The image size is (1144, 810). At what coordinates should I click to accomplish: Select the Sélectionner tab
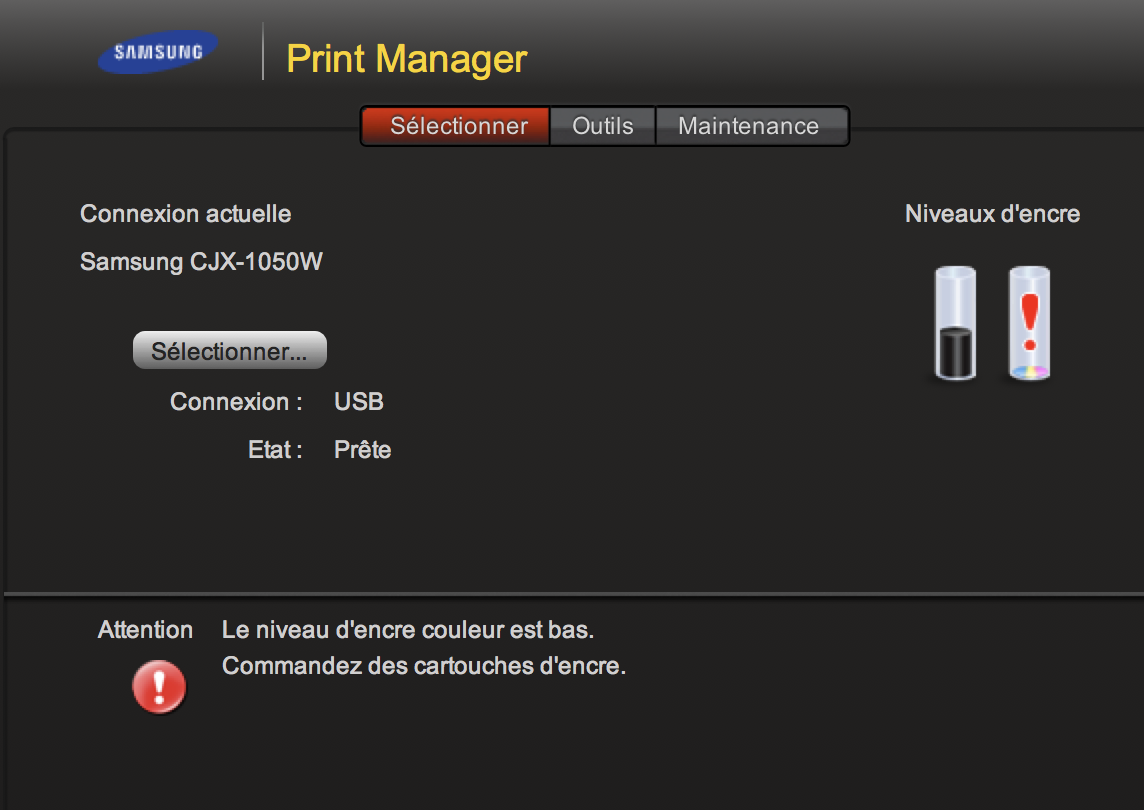pyautogui.click(x=458, y=126)
